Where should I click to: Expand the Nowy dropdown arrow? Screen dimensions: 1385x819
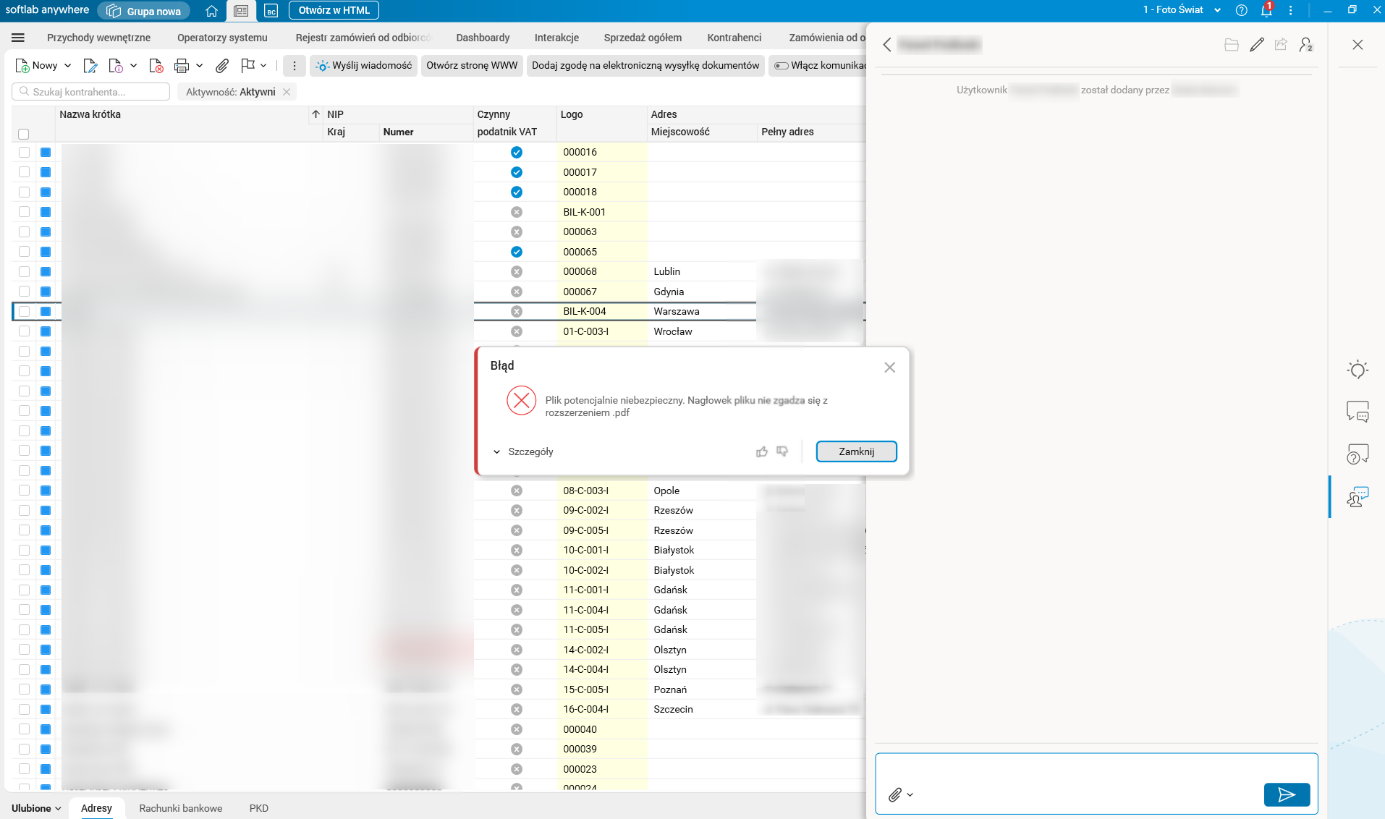68,66
